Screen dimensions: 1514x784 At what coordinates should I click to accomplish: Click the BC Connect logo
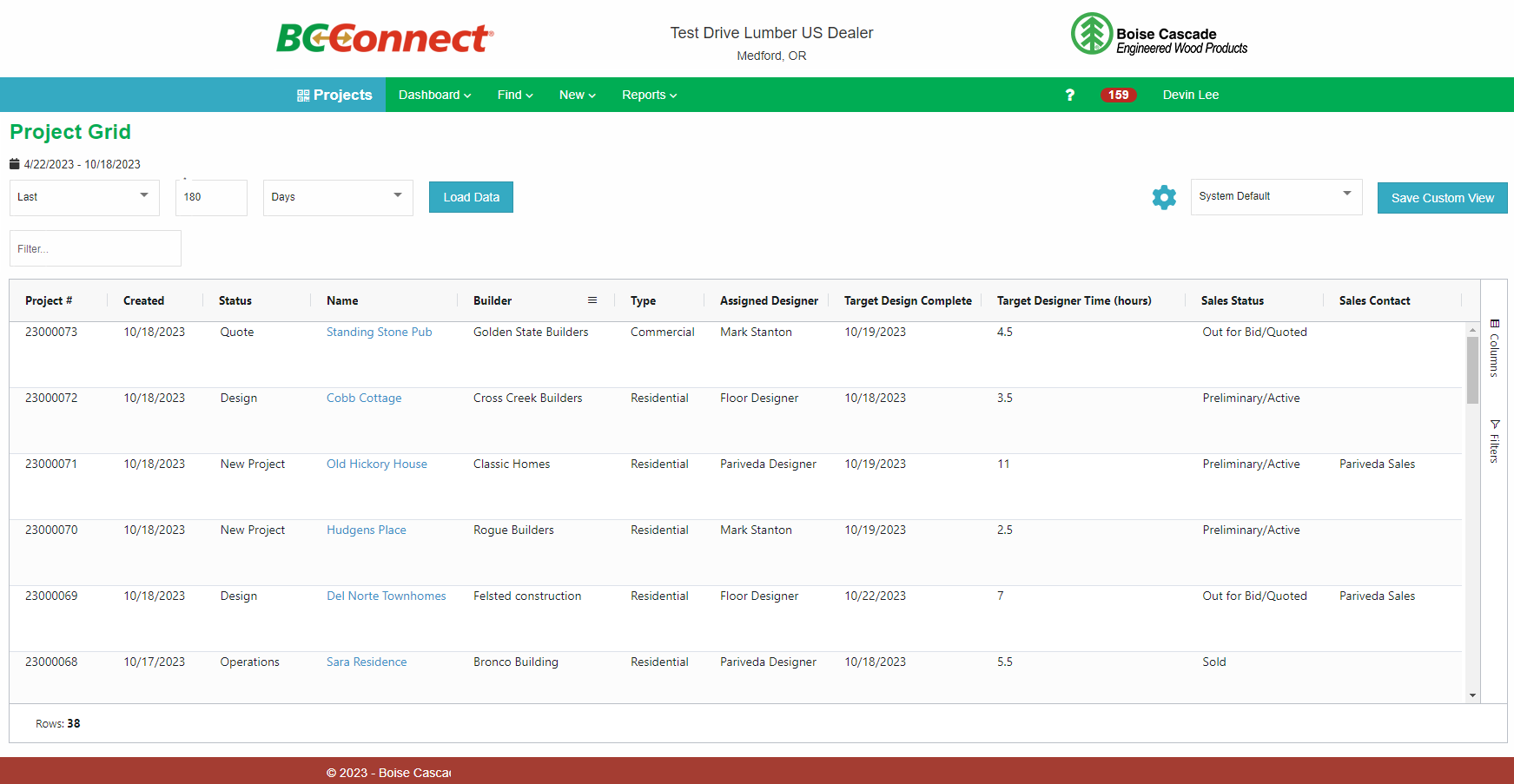point(385,38)
